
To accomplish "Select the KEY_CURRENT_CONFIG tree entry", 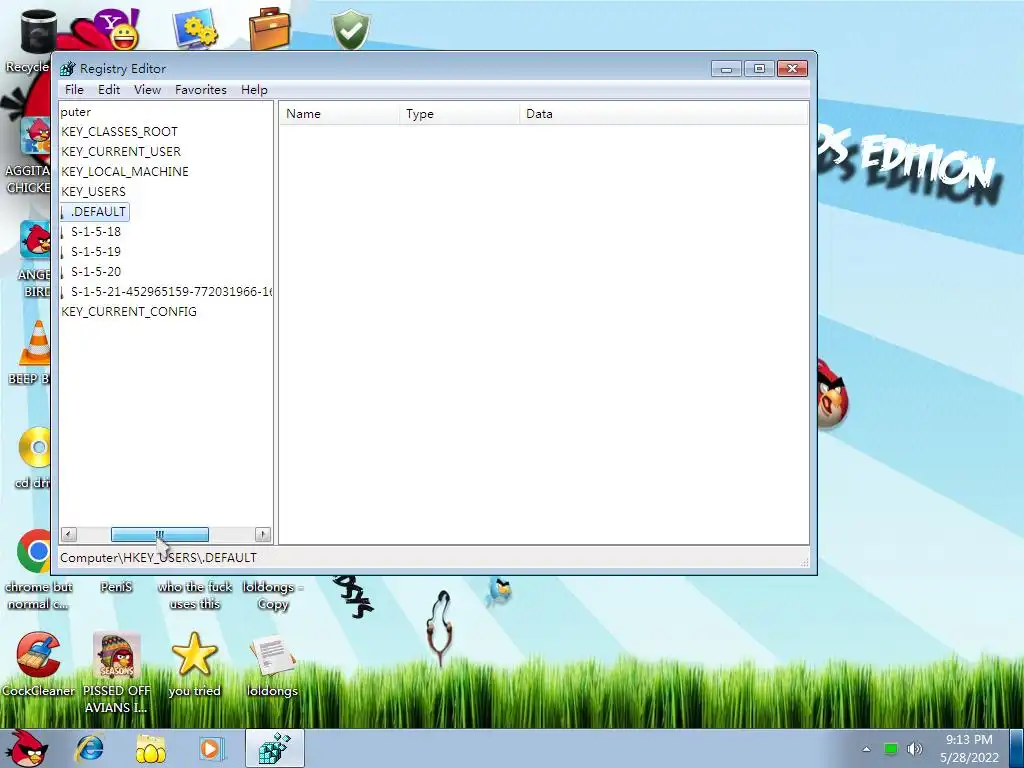I will tap(129, 312).
